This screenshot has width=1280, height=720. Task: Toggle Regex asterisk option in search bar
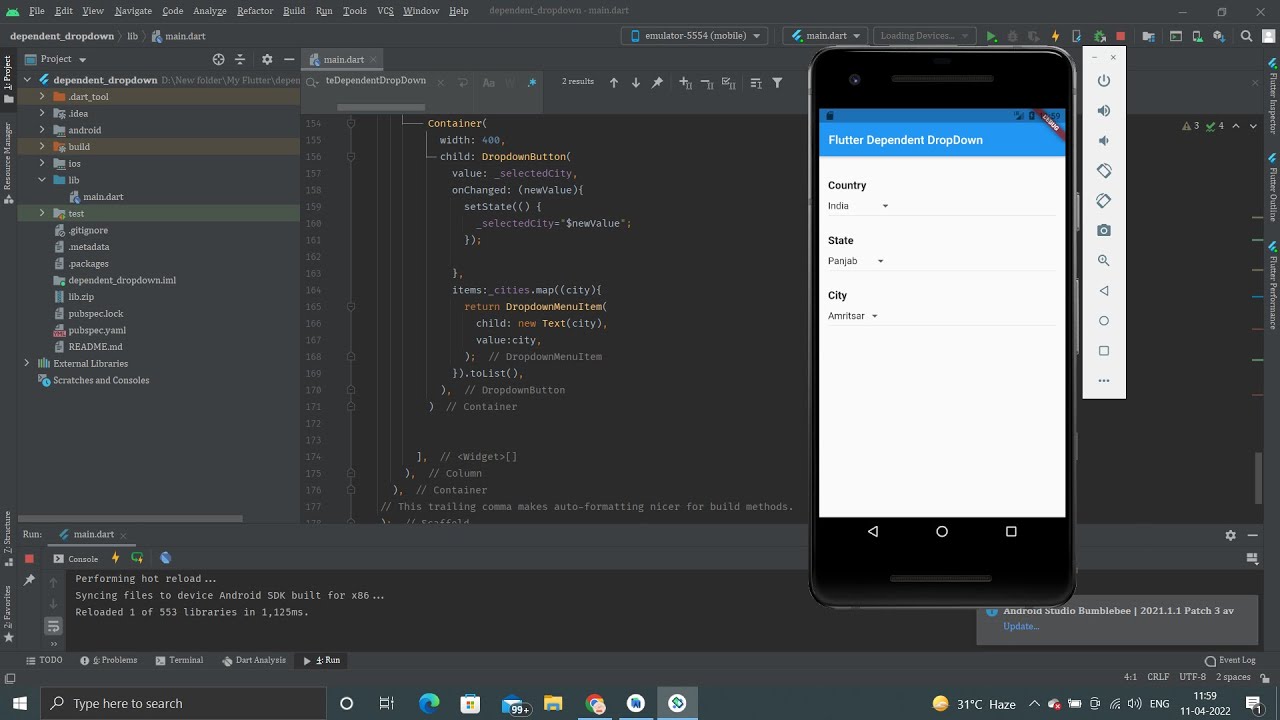tap(532, 82)
